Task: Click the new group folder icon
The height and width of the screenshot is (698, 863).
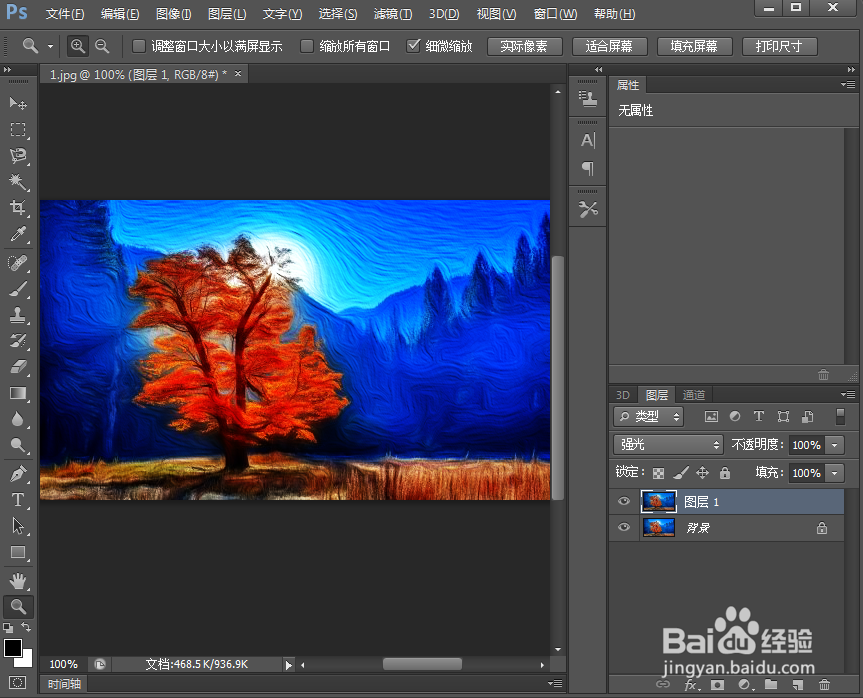Action: coord(771,684)
